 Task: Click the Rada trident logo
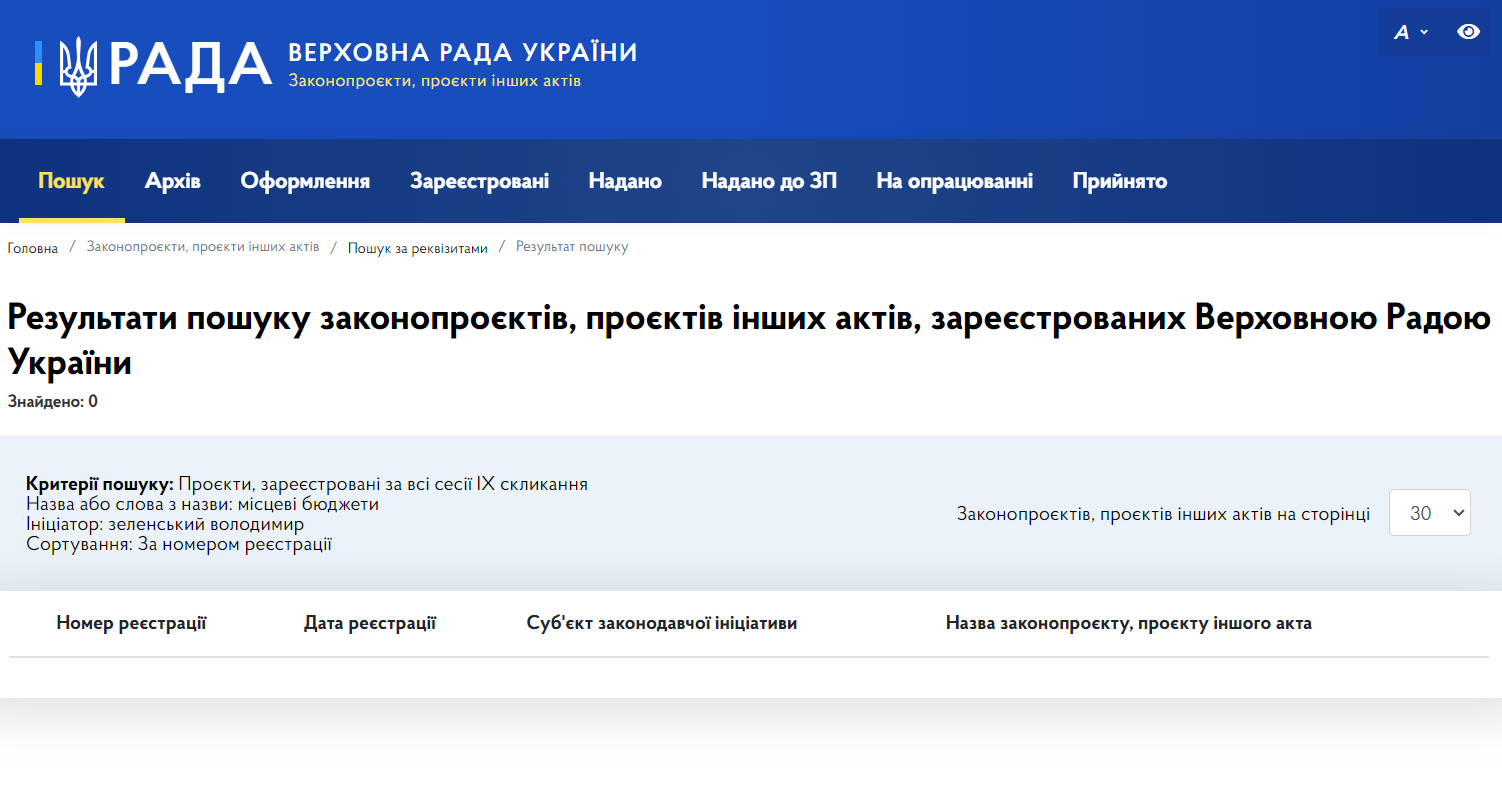pyautogui.click(x=78, y=66)
